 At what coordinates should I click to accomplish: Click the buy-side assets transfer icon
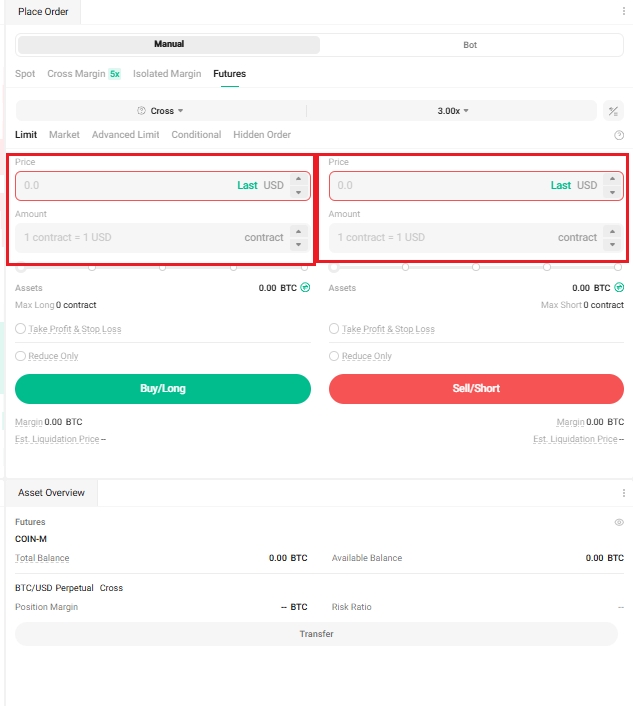pos(306,288)
